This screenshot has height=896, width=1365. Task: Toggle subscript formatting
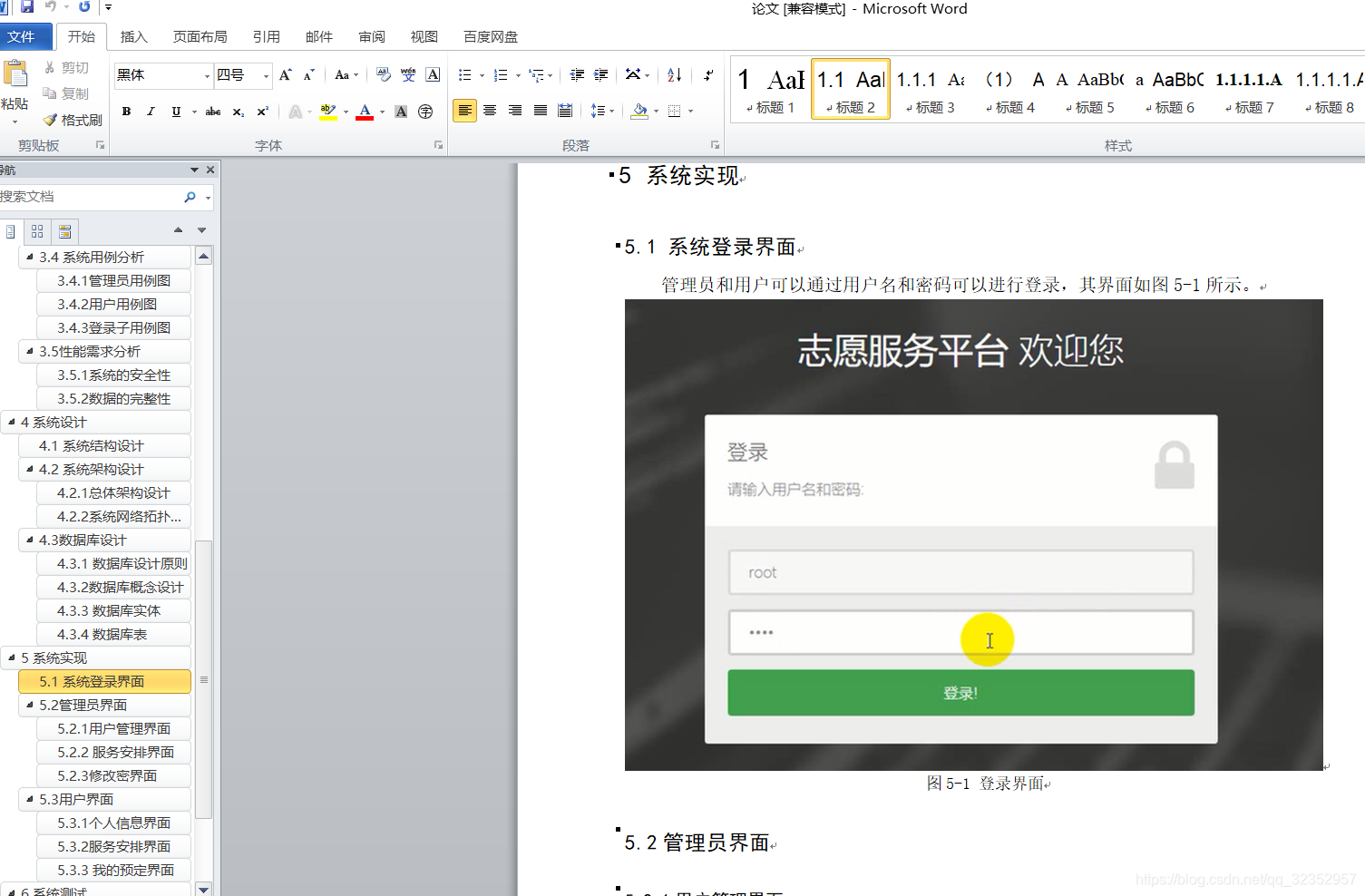click(x=238, y=112)
